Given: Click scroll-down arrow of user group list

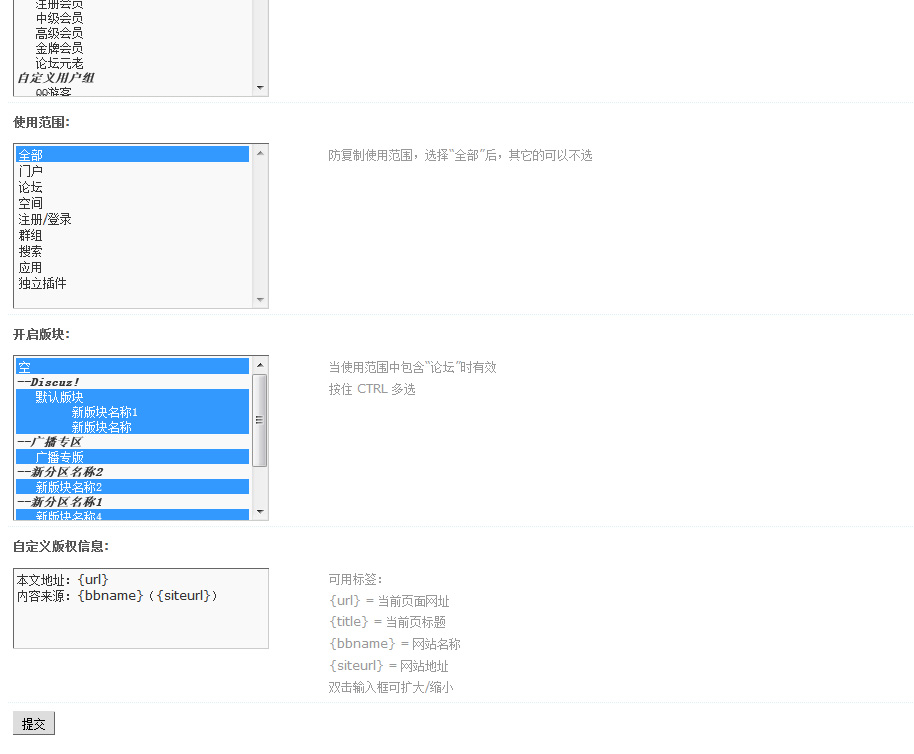Looking at the screenshot, I should 260,88.
